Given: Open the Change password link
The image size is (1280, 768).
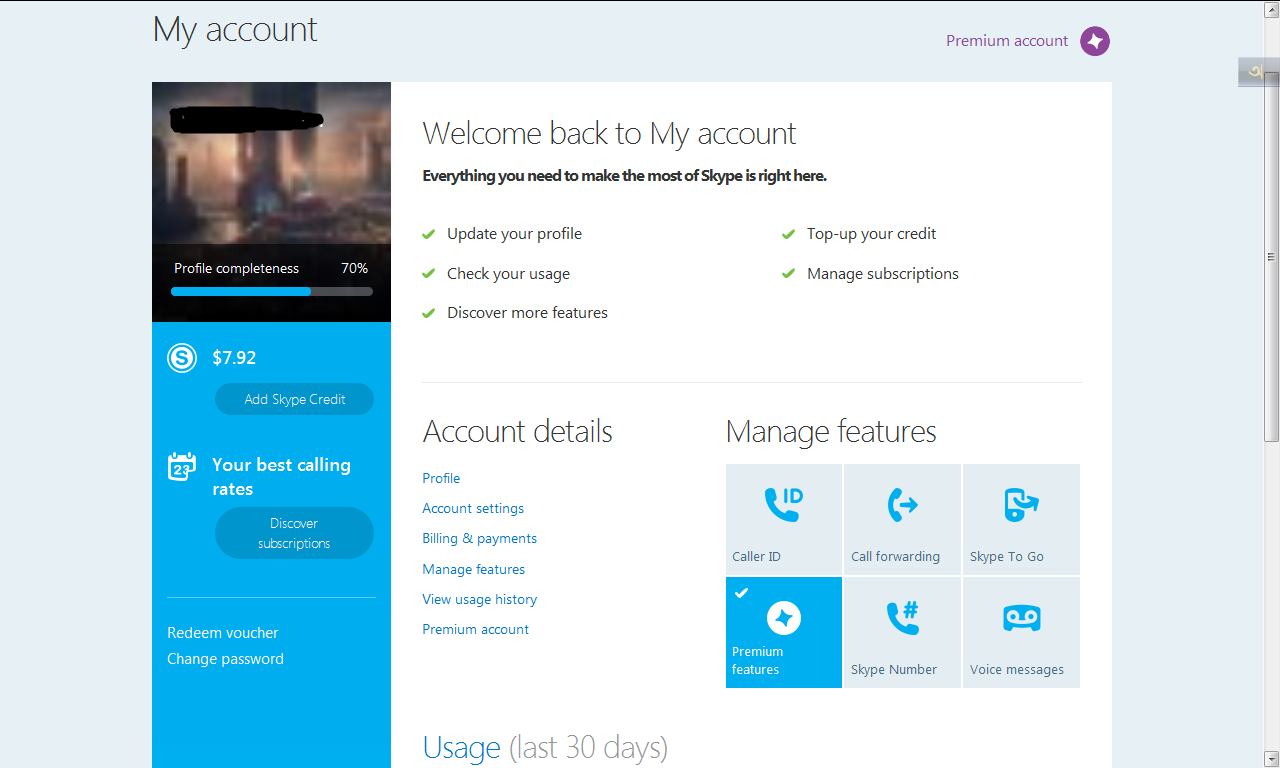Looking at the screenshot, I should point(225,659).
